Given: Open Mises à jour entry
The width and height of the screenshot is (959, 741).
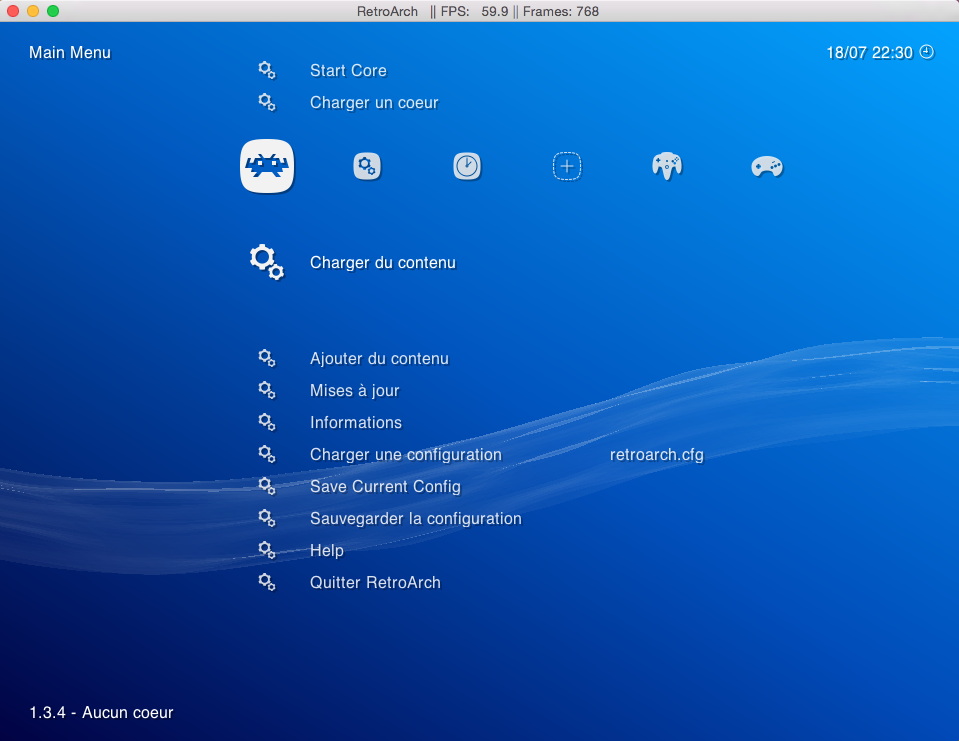Looking at the screenshot, I should [355, 391].
